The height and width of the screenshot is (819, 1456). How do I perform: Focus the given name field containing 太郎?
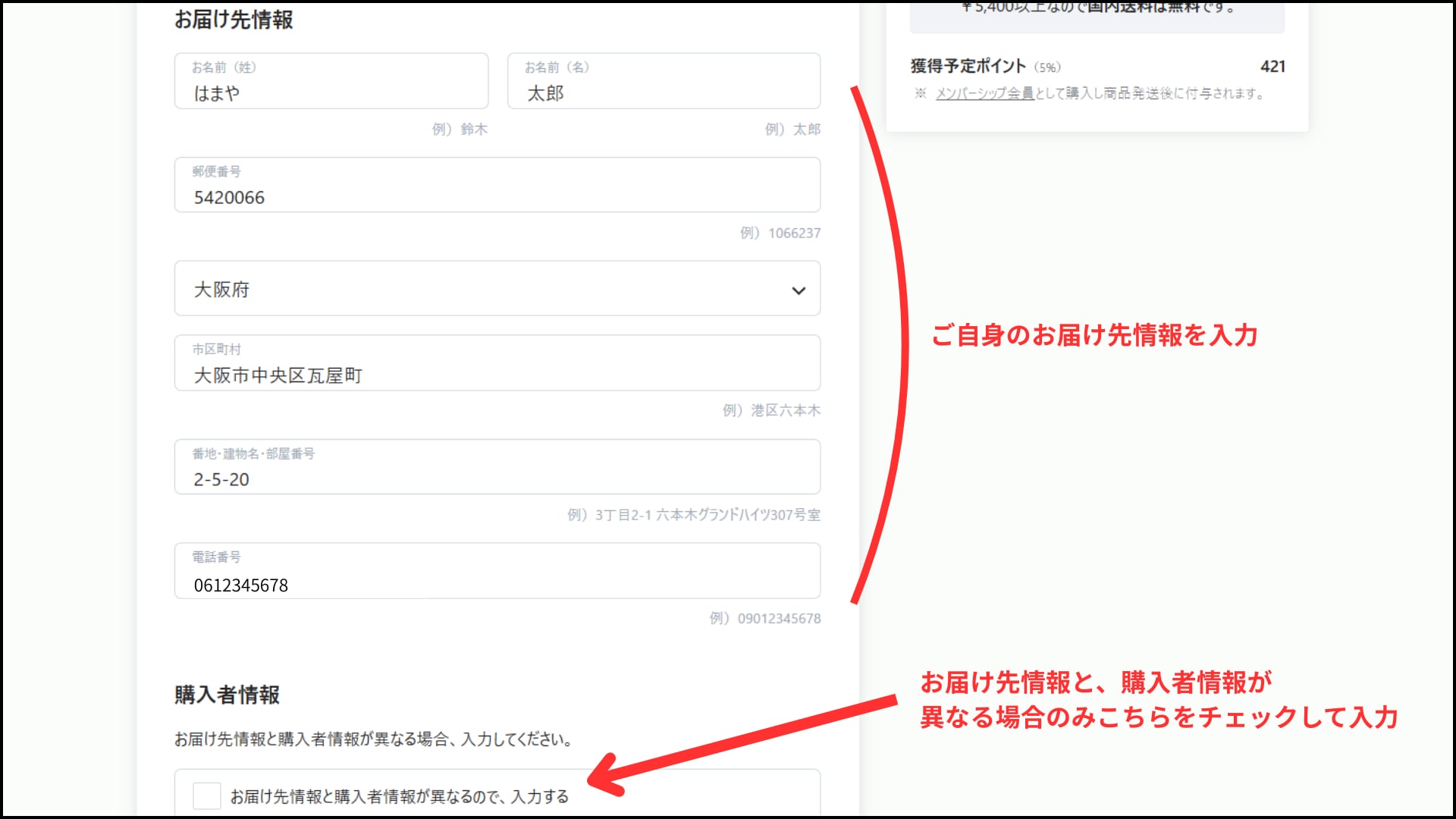pyautogui.click(x=664, y=82)
